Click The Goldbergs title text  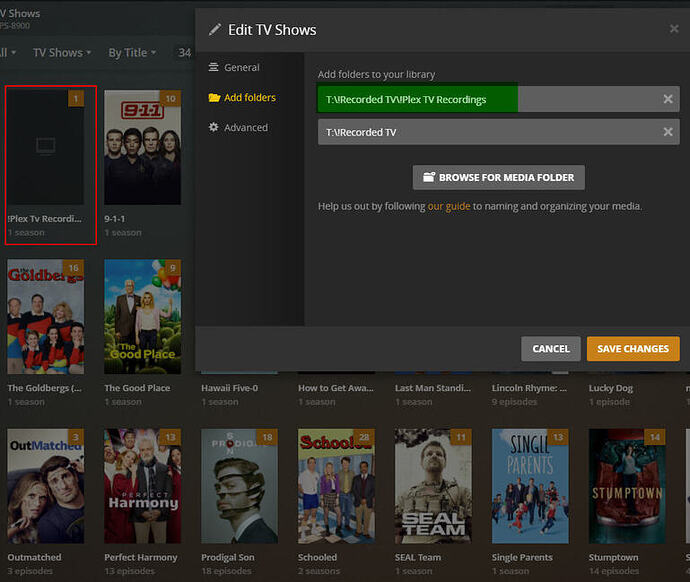pyautogui.click(x=44, y=388)
